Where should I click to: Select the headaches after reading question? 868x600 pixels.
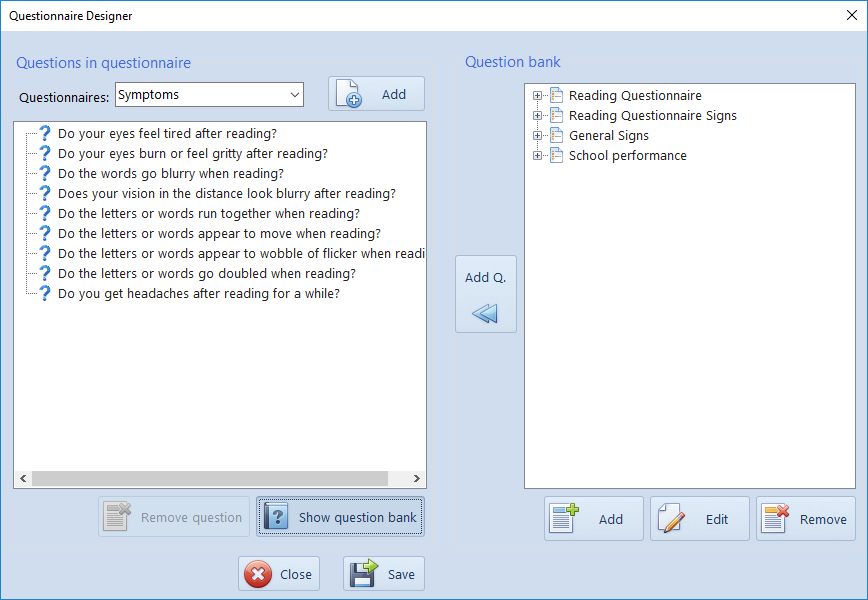click(x=198, y=294)
